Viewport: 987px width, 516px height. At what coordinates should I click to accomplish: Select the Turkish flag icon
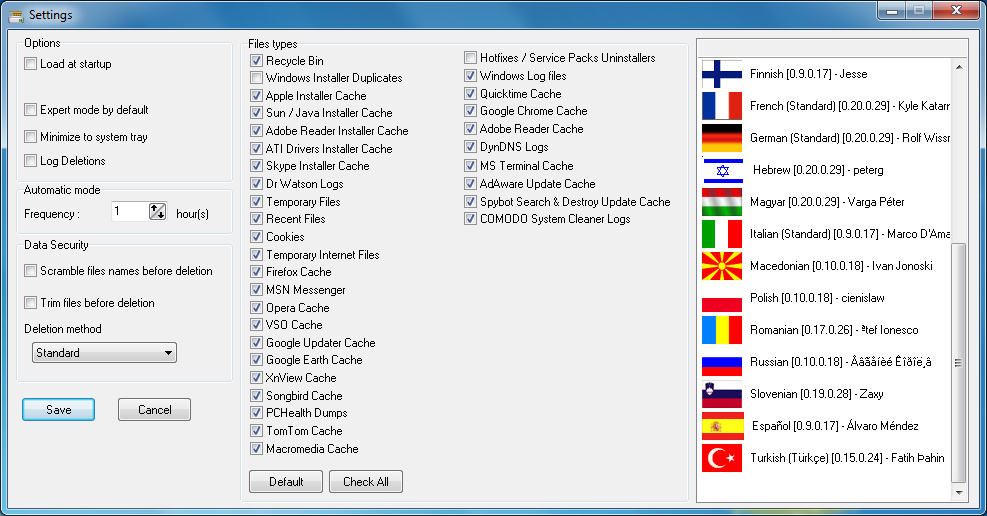pyautogui.click(x=722, y=458)
